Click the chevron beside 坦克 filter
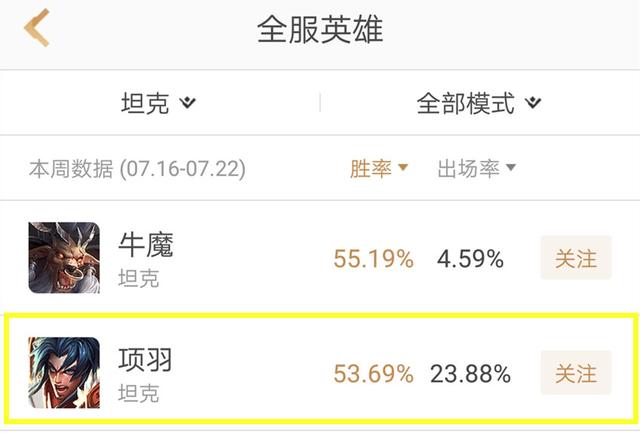 tap(188, 103)
